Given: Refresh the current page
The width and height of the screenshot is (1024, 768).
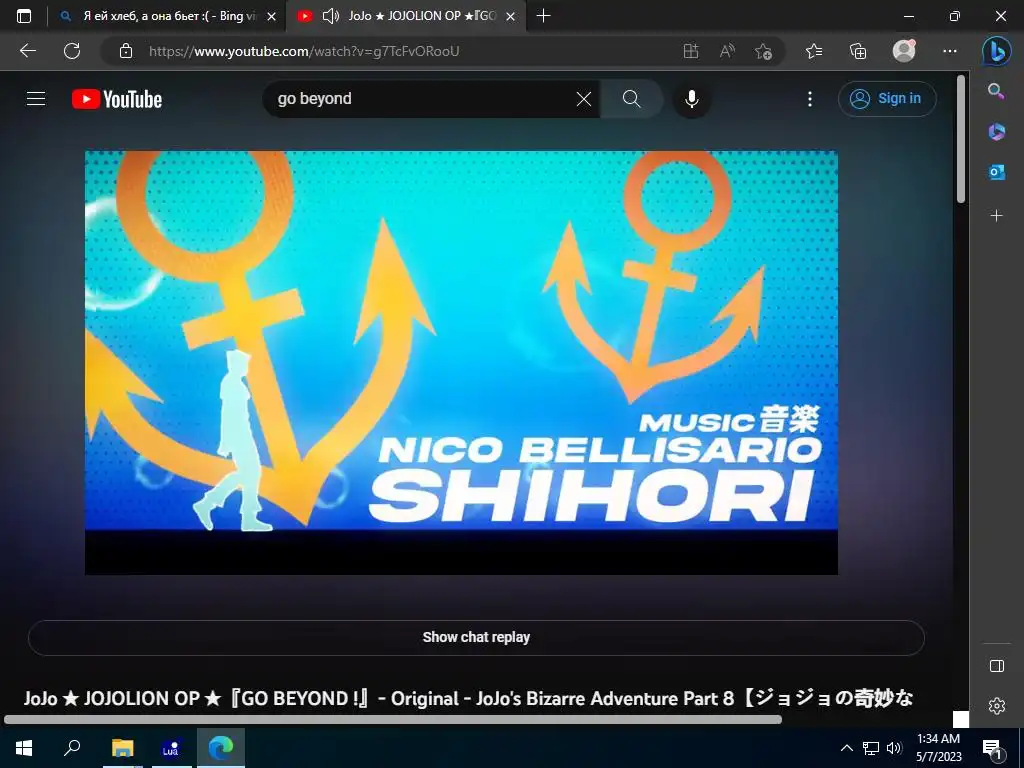Looking at the screenshot, I should point(72,51).
